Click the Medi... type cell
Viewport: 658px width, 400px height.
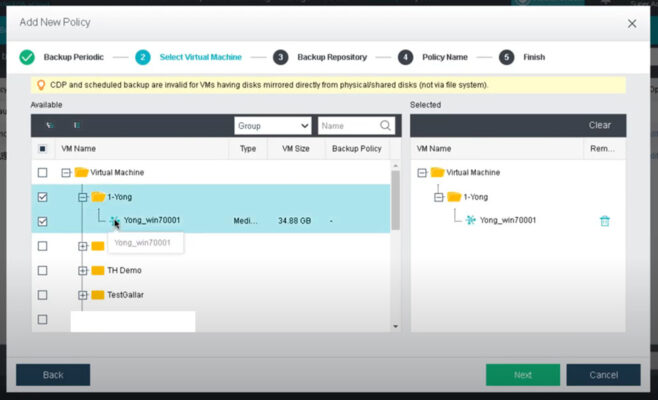(x=245, y=221)
